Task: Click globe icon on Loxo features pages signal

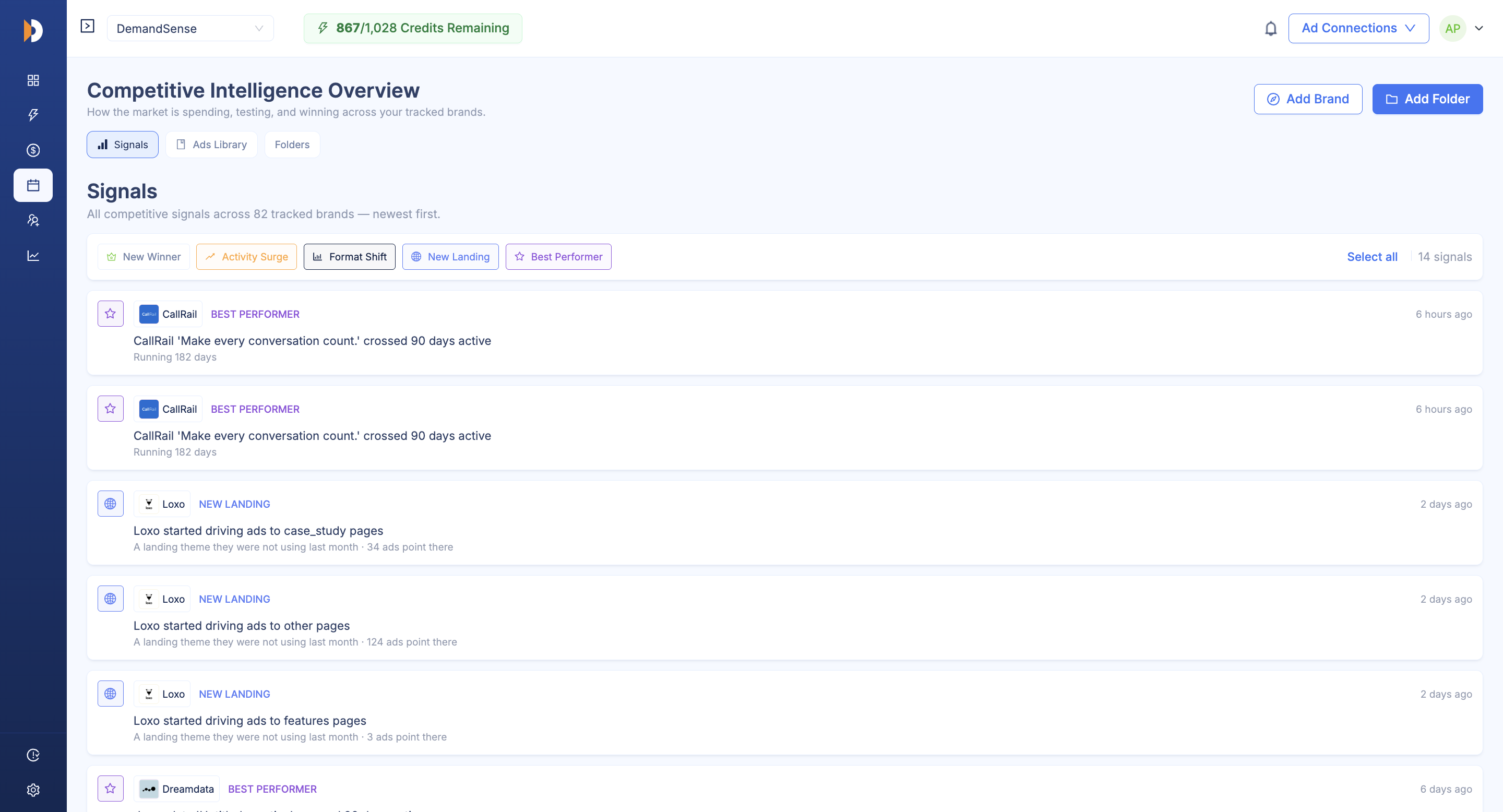Action: [110, 694]
